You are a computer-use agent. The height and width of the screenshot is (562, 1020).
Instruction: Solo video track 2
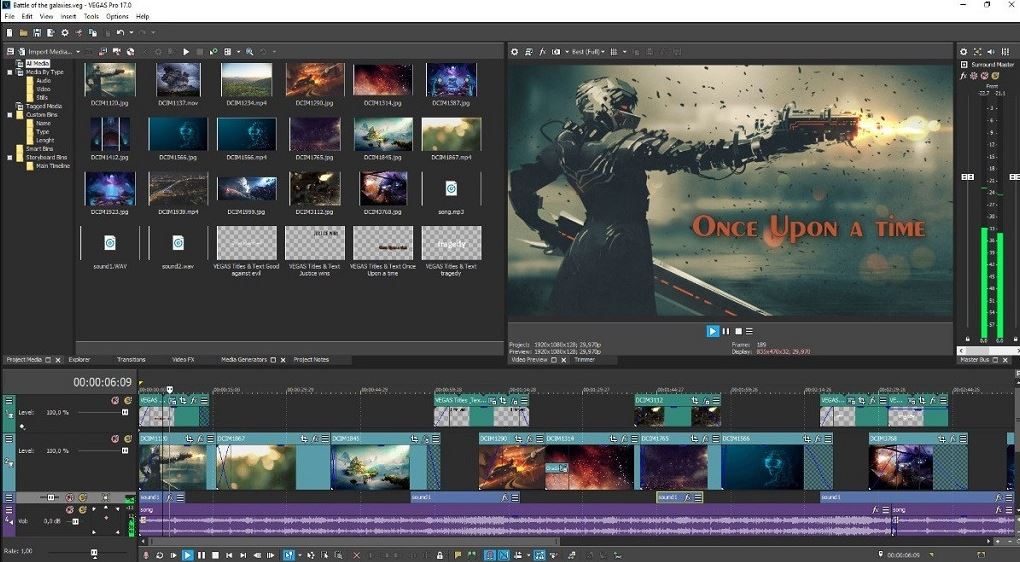click(128, 439)
